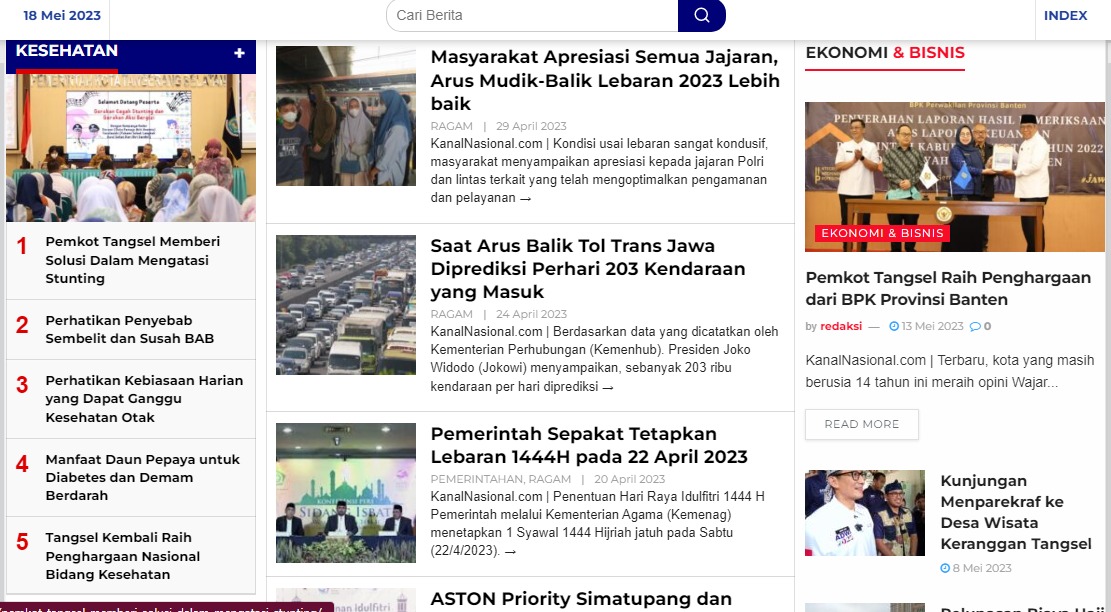Click the traffic jam Tol Trans Jawa thumbnail
The image size is (1111, 612).
tap(346, 305)
